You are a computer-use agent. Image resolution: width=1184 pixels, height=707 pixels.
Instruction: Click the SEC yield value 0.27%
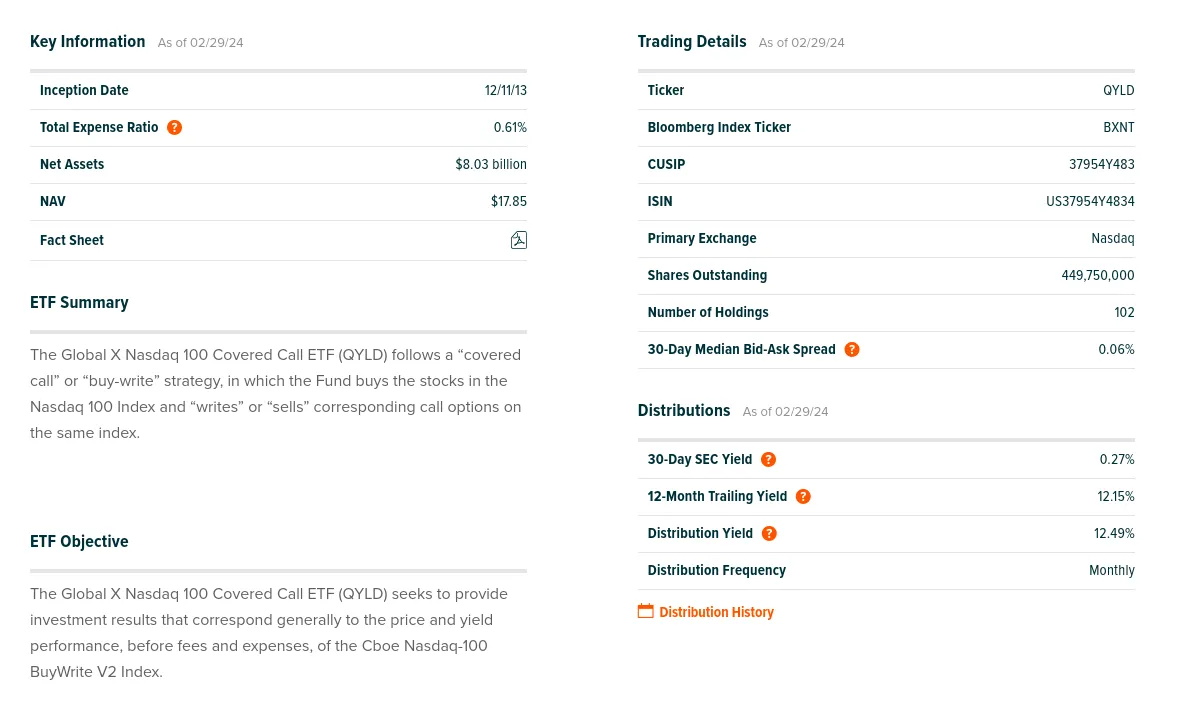(x=1117, y=460)
